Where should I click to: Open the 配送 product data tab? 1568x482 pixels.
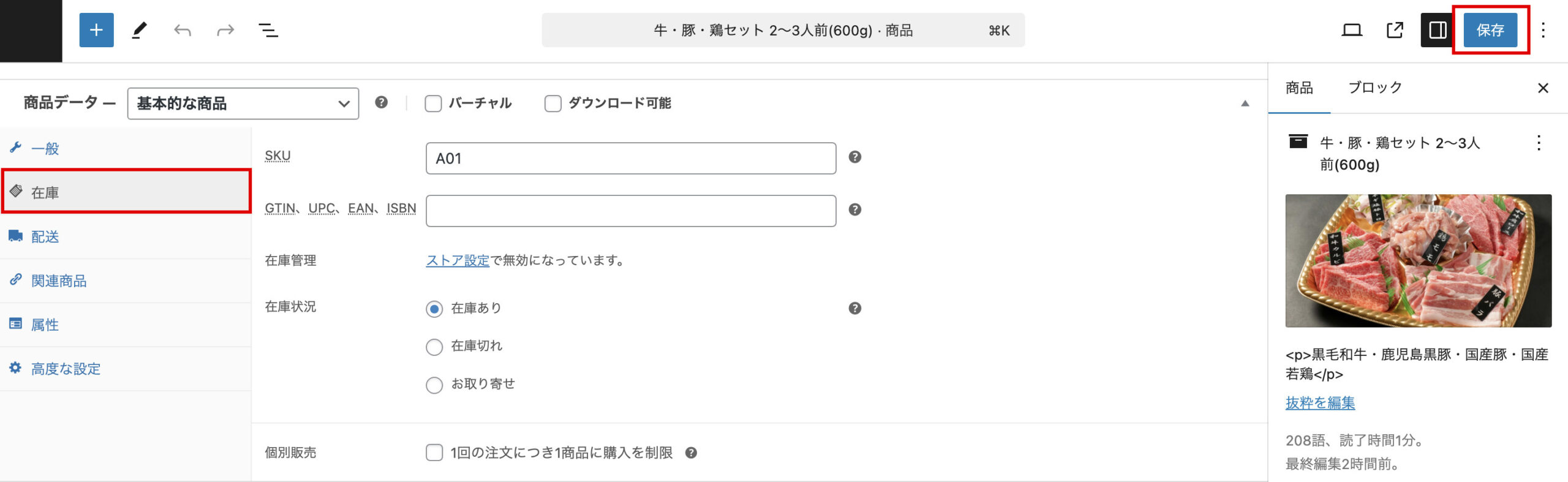click(x=45, y=237)
